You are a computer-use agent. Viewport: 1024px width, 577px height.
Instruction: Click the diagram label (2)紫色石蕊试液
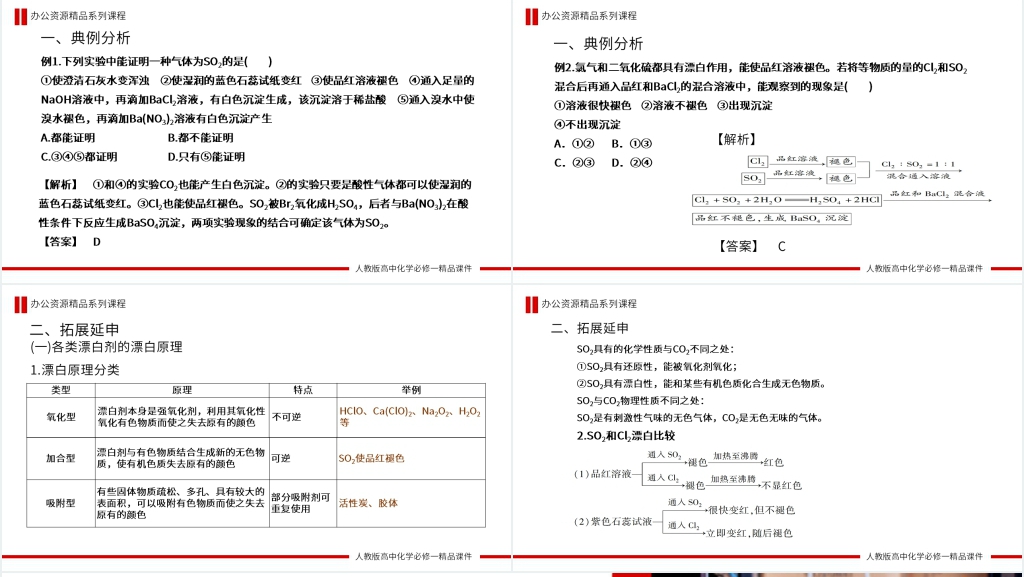[x=613, y=522]
